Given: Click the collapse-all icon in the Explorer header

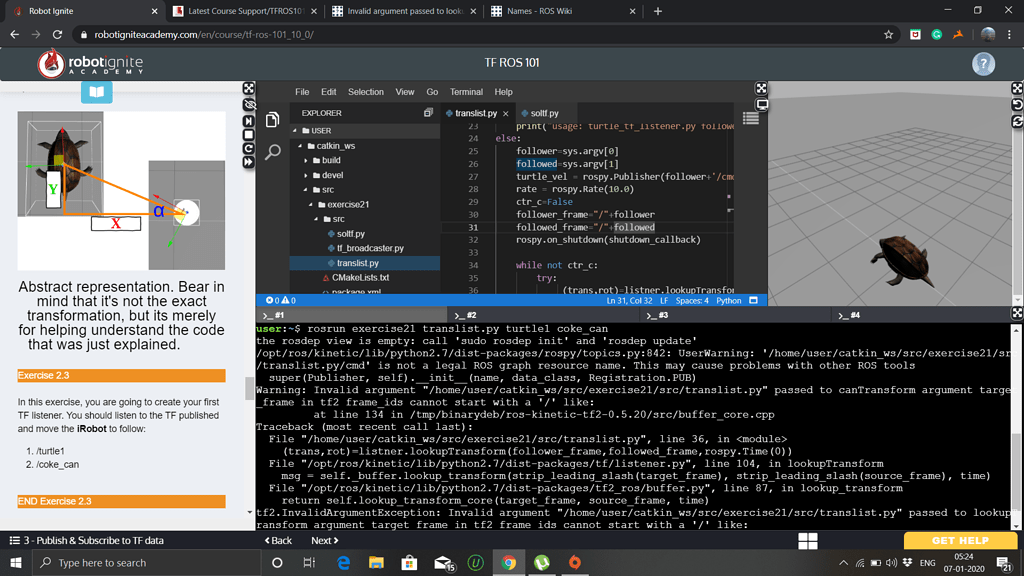Looking at the screenshot, I should click(x=428, y=113).
